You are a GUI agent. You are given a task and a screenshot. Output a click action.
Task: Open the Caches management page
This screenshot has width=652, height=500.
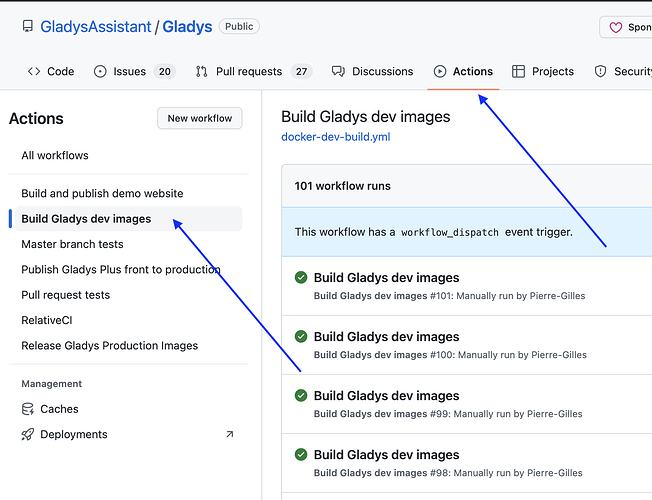pos(59,409)
